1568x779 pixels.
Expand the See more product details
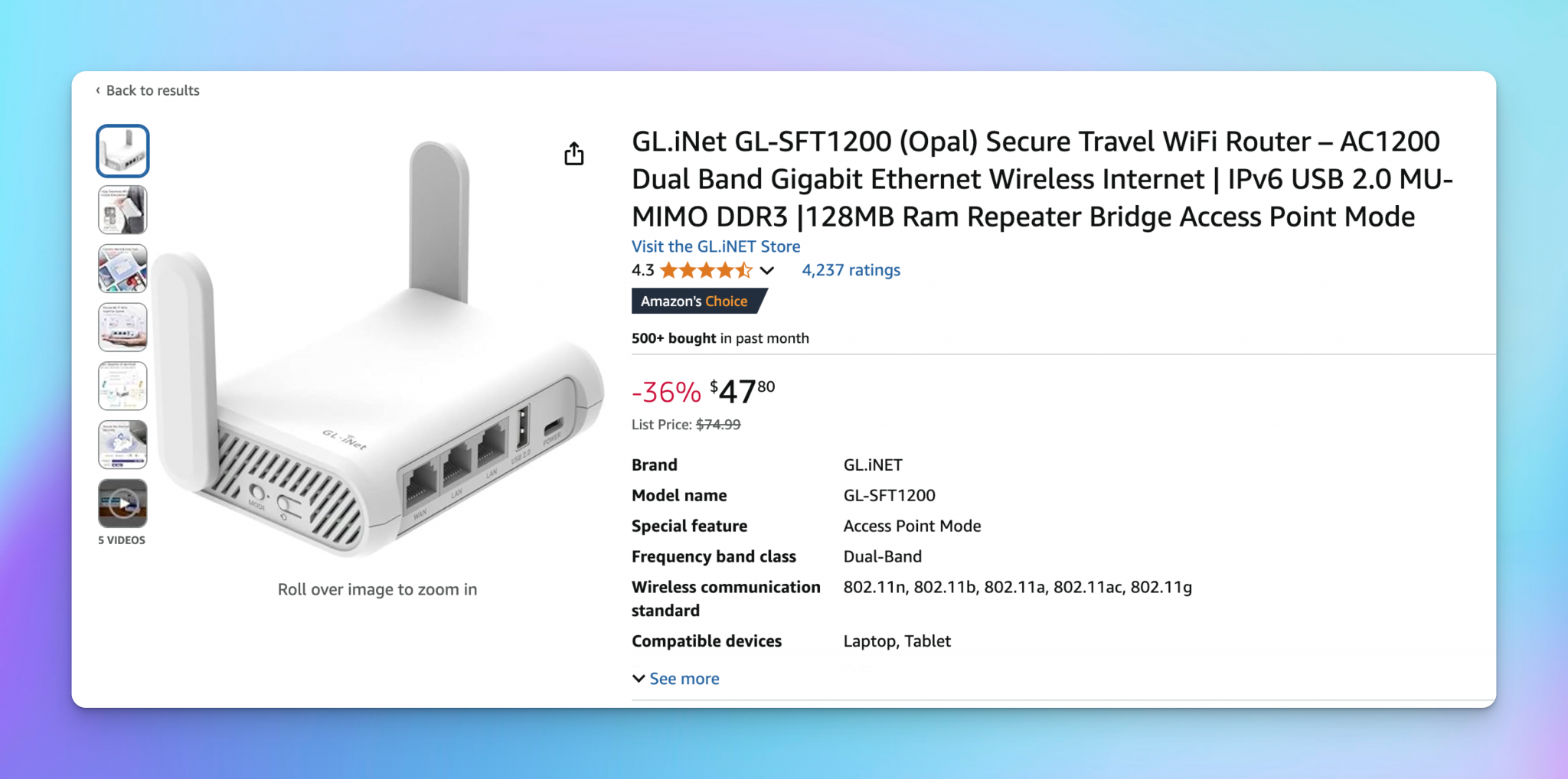[x=684, y=679]
